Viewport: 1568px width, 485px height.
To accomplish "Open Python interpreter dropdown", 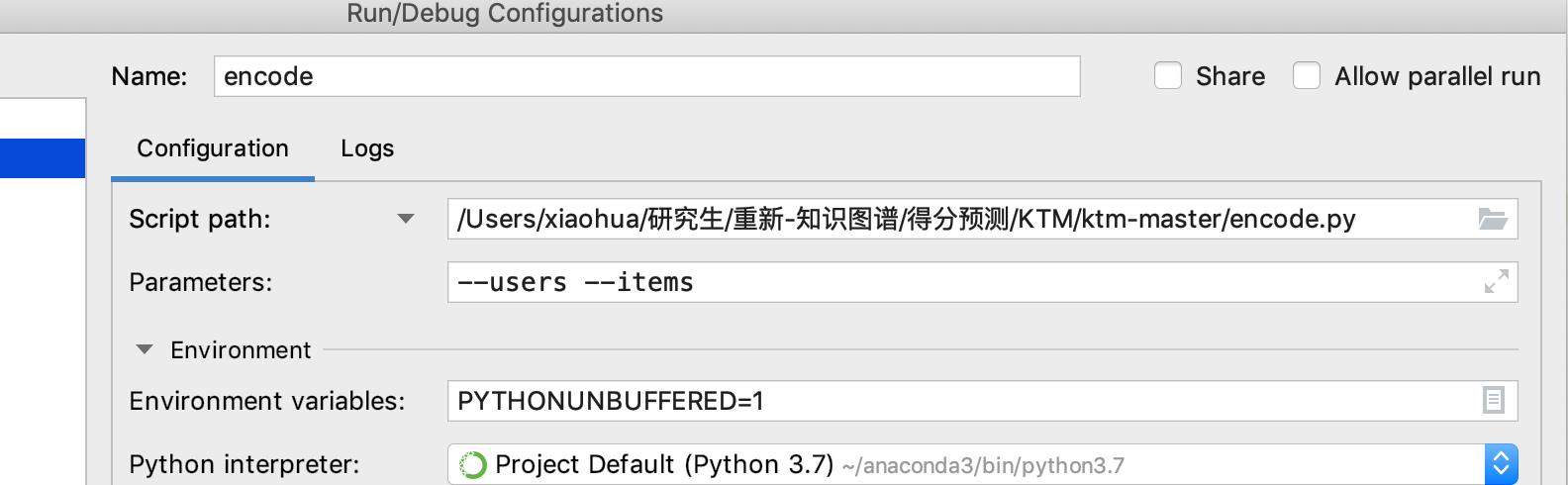I will point(1501,464).
